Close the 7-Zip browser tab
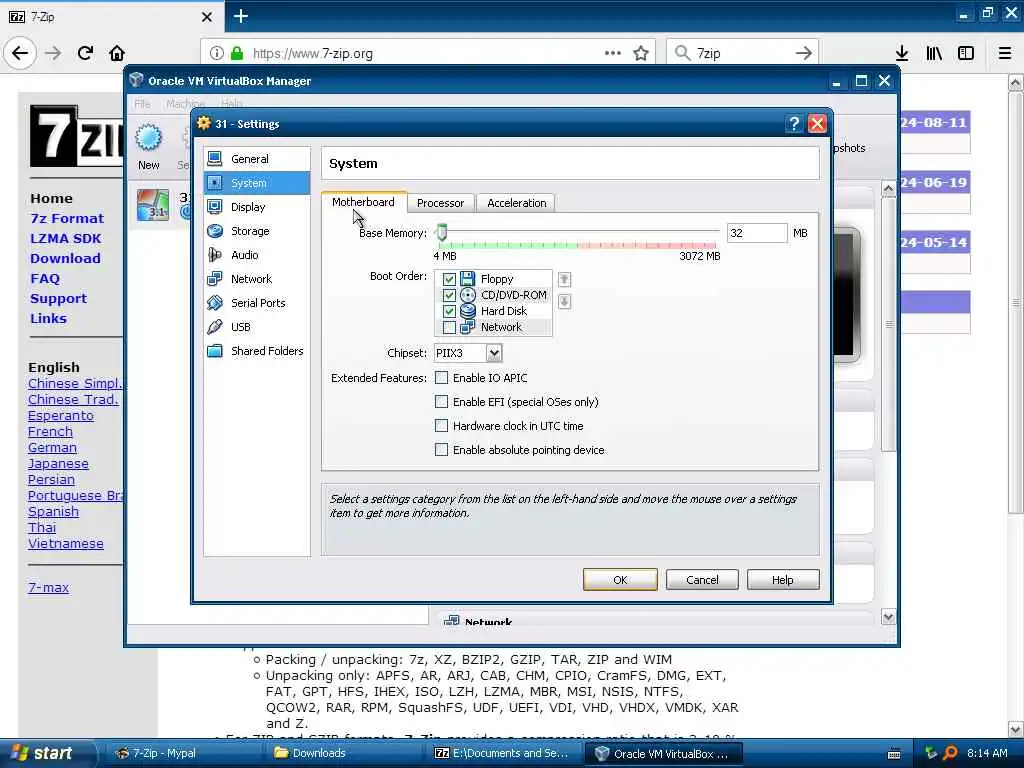1024x768 pixels. click(x=206, y=17)
